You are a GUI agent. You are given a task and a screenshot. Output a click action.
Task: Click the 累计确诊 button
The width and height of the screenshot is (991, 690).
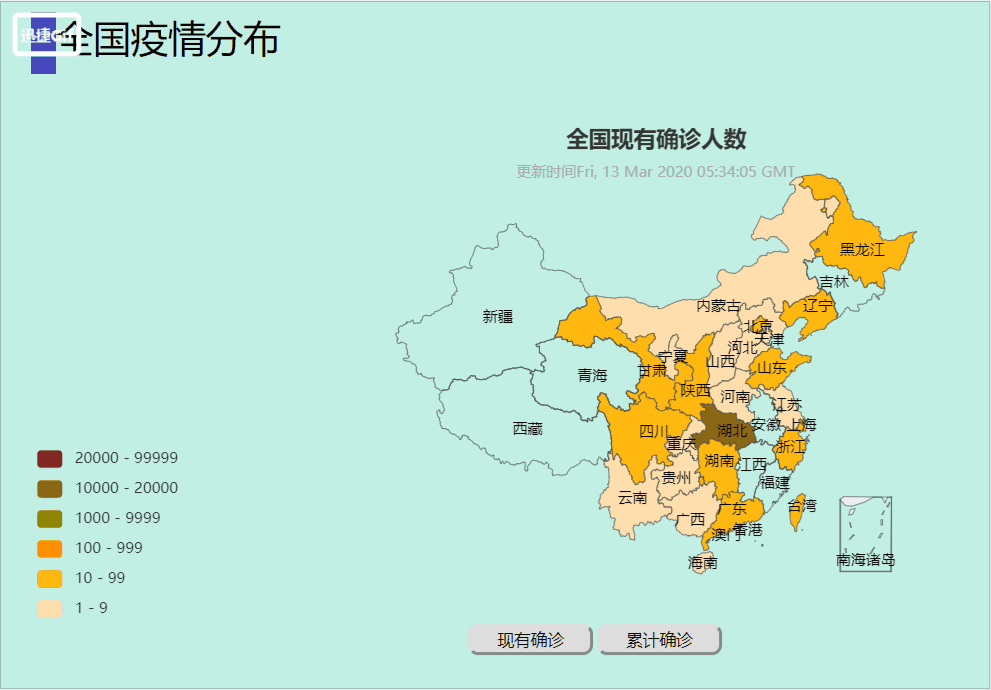pyautogui.click(x=659, y=640)
